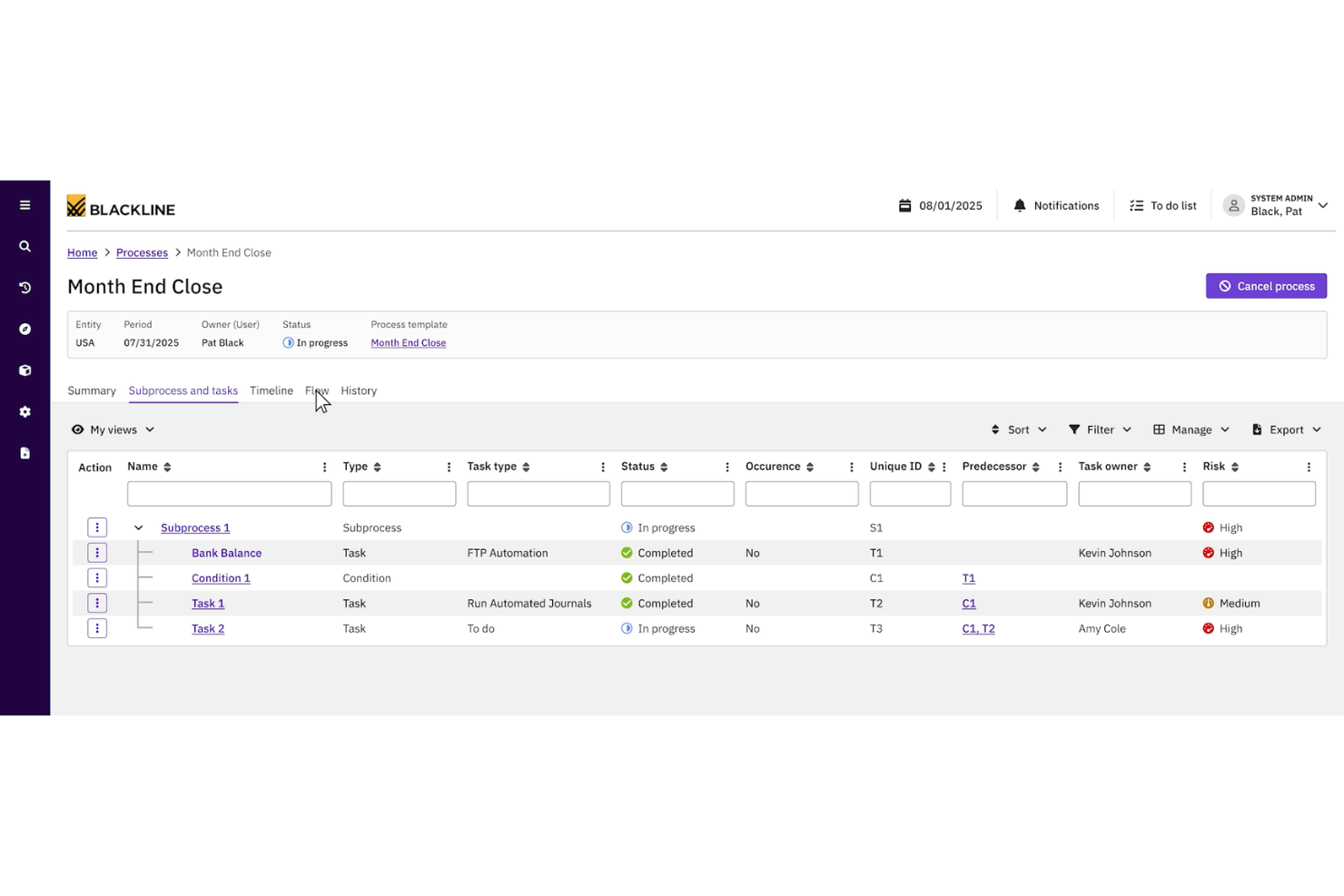Screen dimensions: 1344x896
Task: Click the Status filter input field
Action: click(677, 494)
